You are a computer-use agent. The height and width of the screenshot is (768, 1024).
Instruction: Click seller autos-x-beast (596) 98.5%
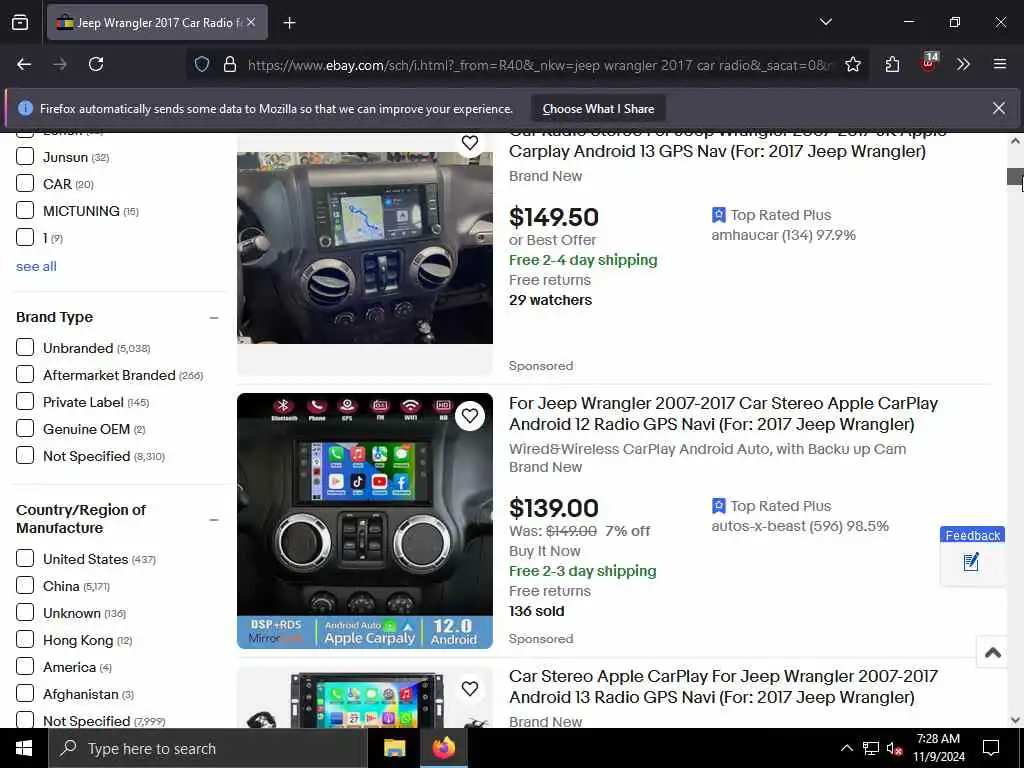click(800, 526)
